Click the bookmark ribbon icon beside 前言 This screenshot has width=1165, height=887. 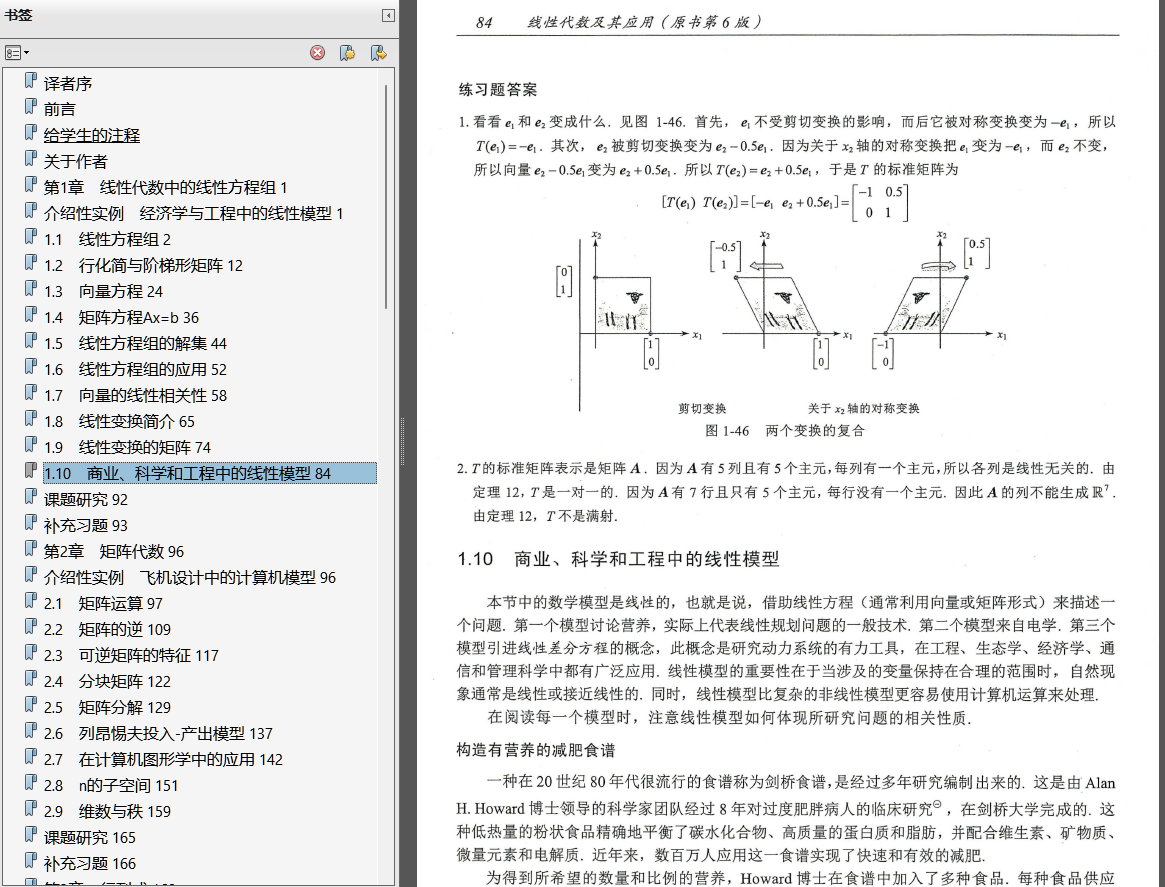(x=30, y=106)
